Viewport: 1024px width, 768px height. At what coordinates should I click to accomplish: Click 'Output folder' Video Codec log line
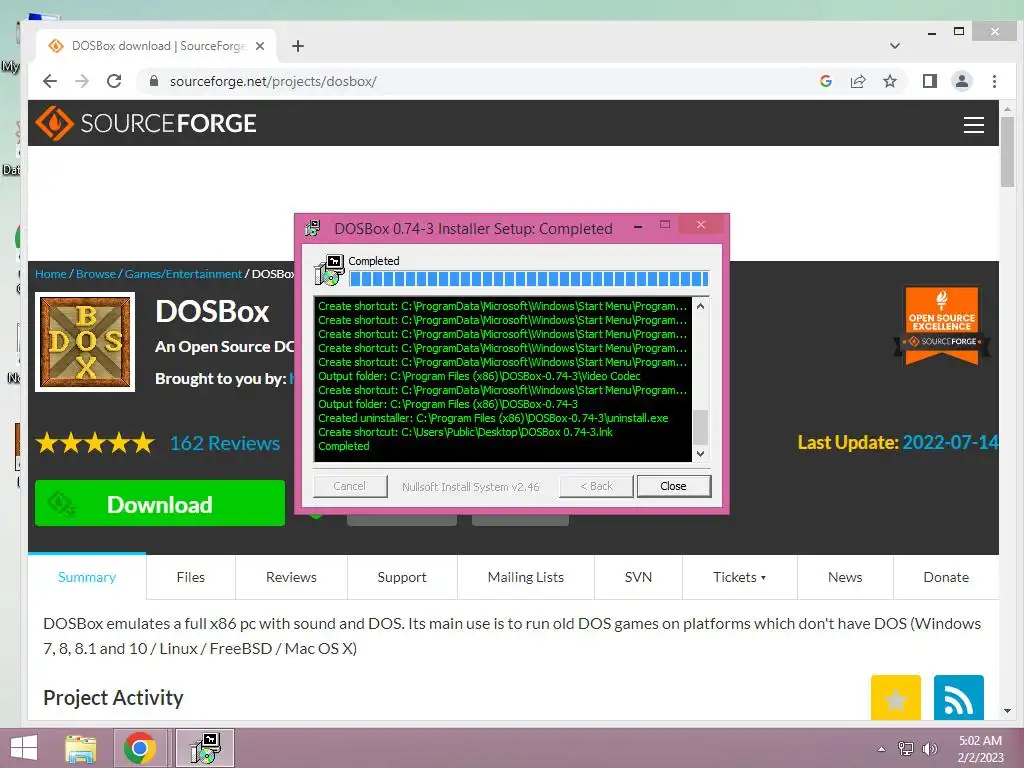coord(479,376)
